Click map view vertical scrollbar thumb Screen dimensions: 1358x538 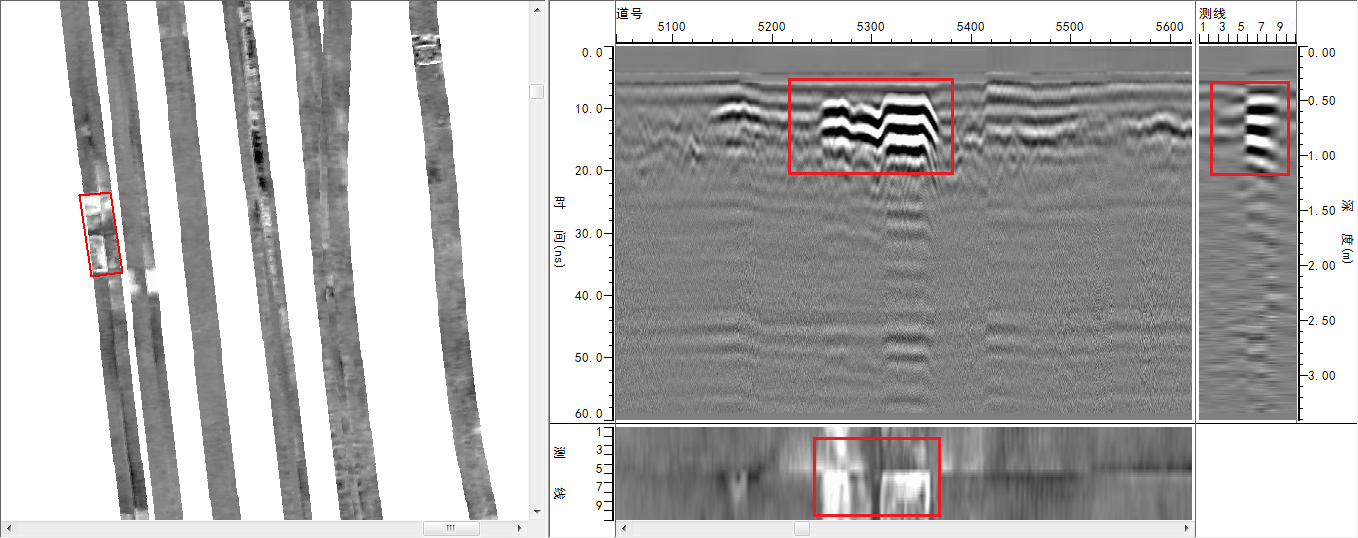coord(536,91)
